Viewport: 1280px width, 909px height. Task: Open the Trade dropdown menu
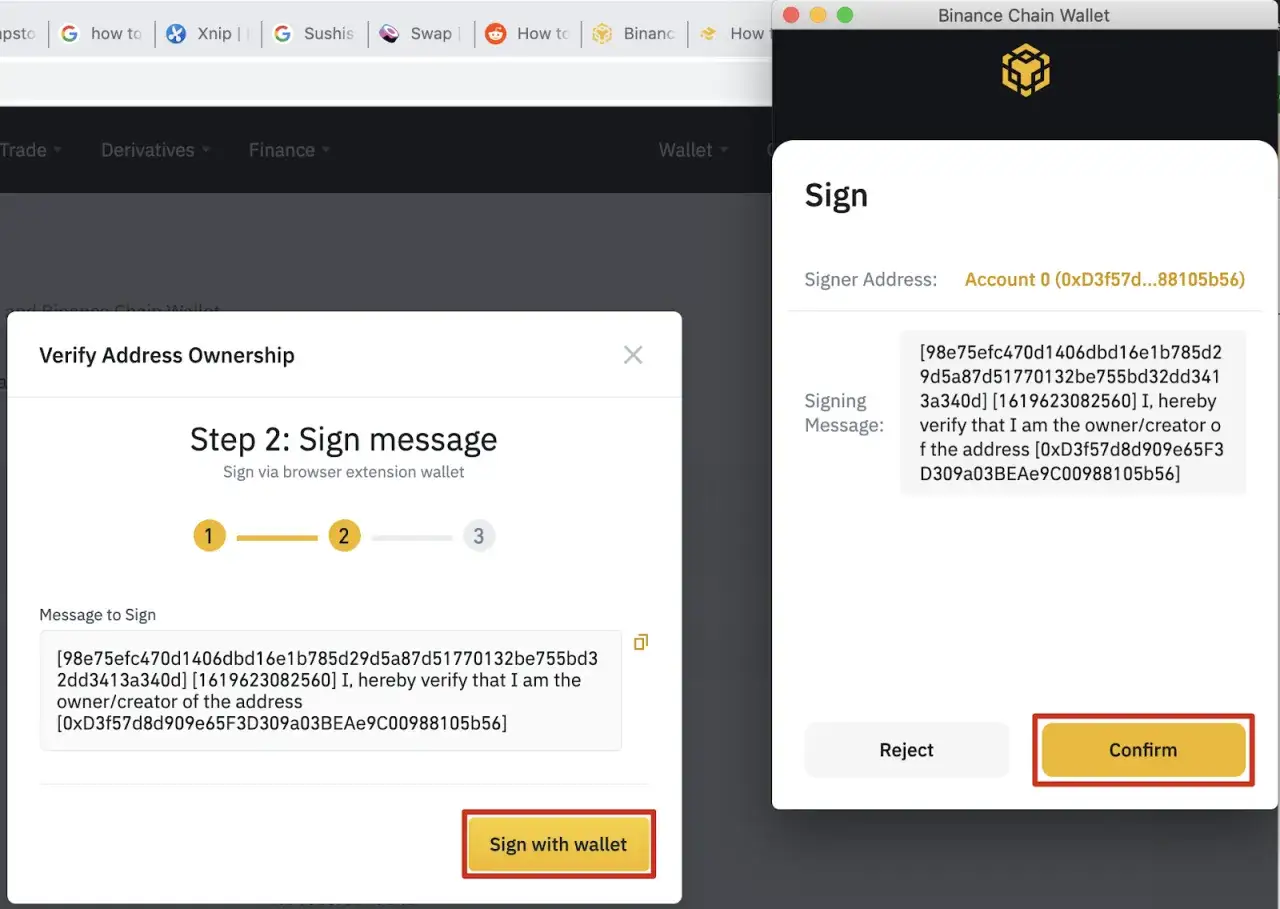[22, 149]
